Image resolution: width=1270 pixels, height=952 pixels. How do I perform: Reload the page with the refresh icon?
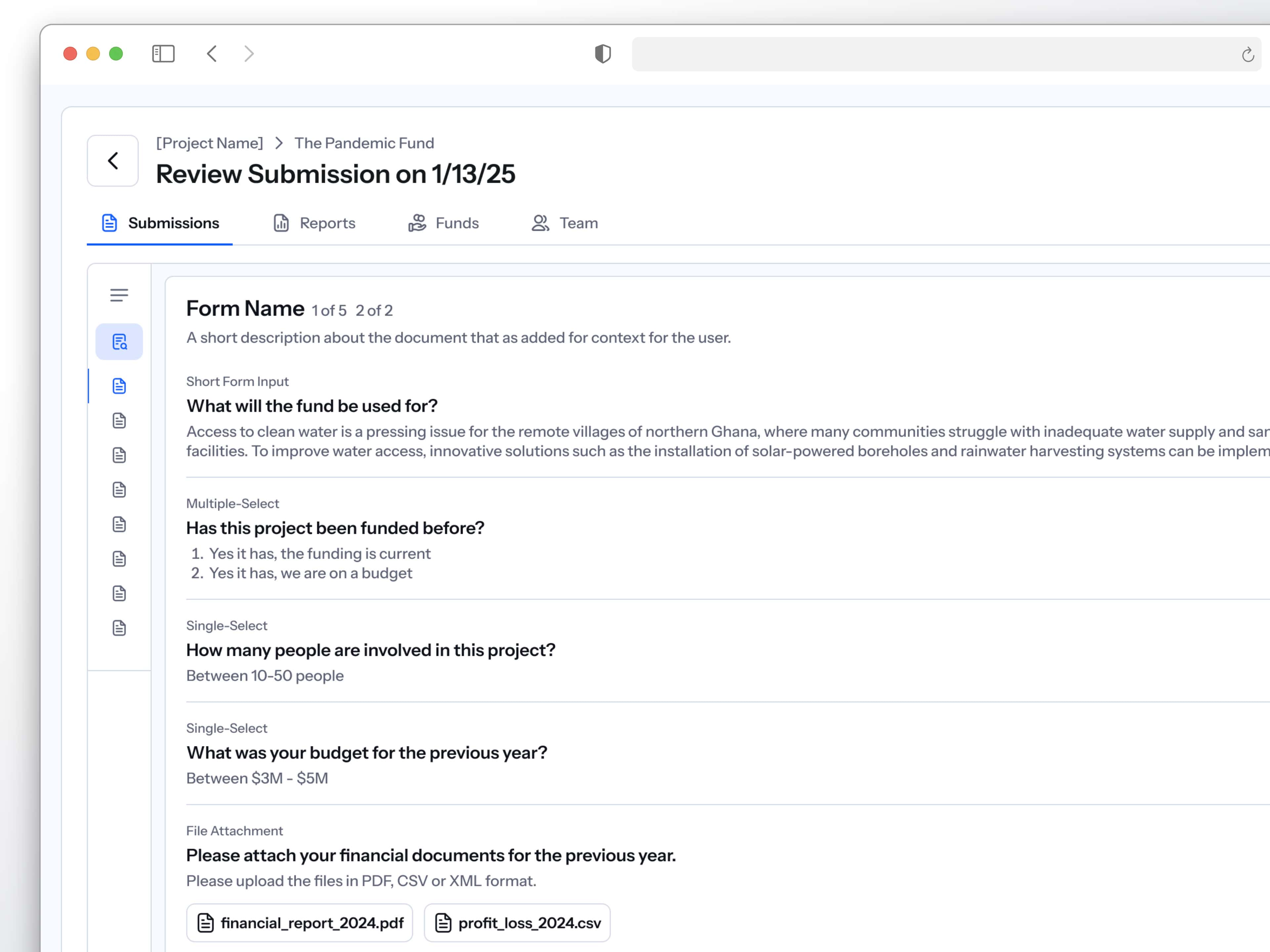pyautogui.click(x=1248, y=55)
